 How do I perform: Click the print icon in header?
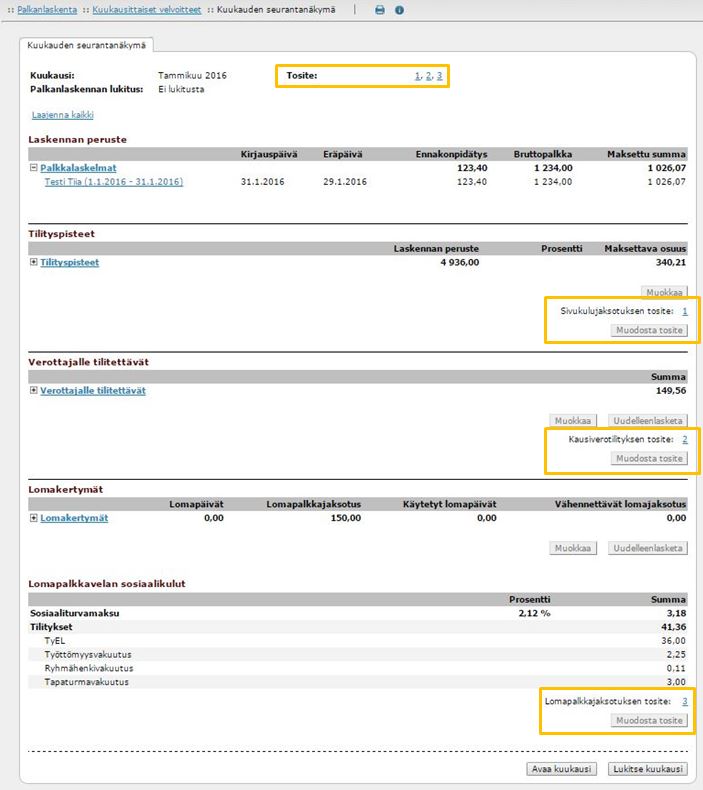380,10
